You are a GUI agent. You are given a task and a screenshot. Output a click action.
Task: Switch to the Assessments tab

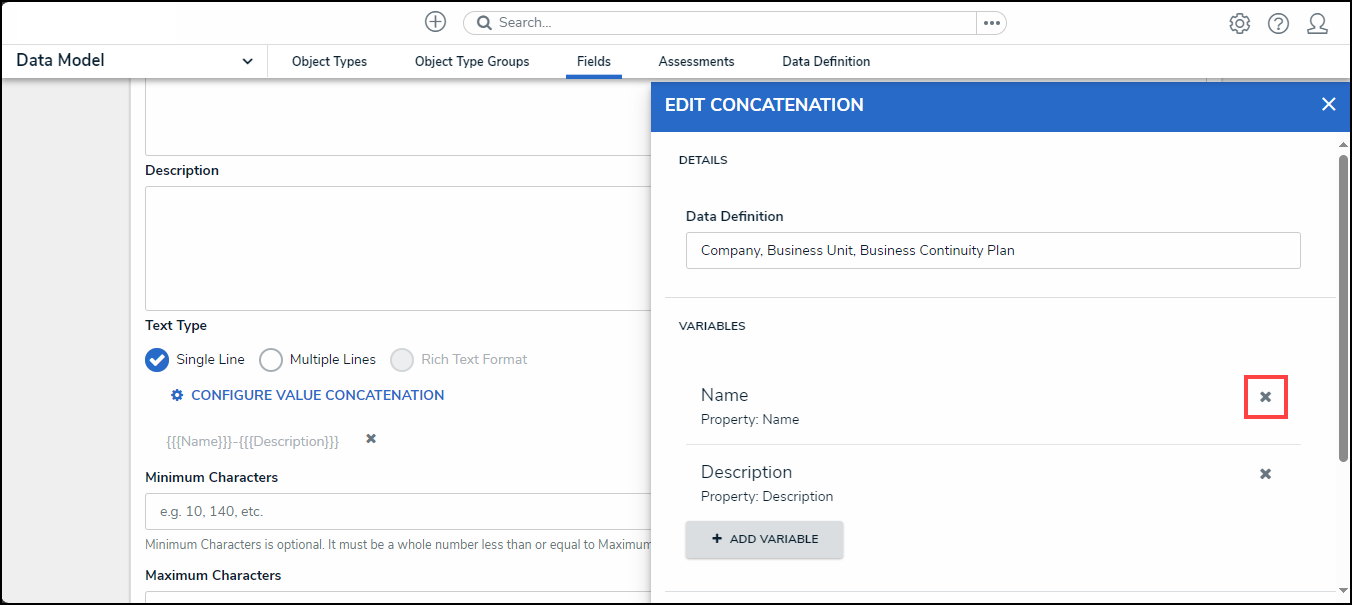(x=696, y=61)
